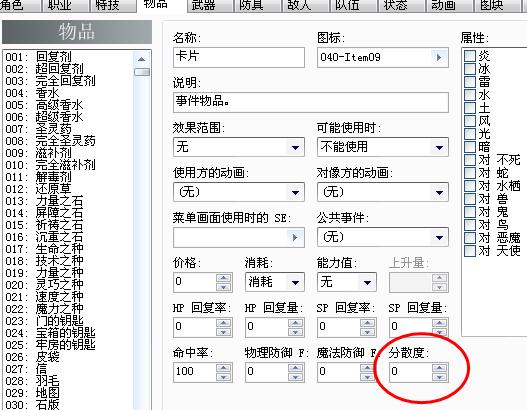Viewport: 527px width, 410px height.
Task: Increase 魔法防御 F value with up arrow
Action: click(367, 368)
